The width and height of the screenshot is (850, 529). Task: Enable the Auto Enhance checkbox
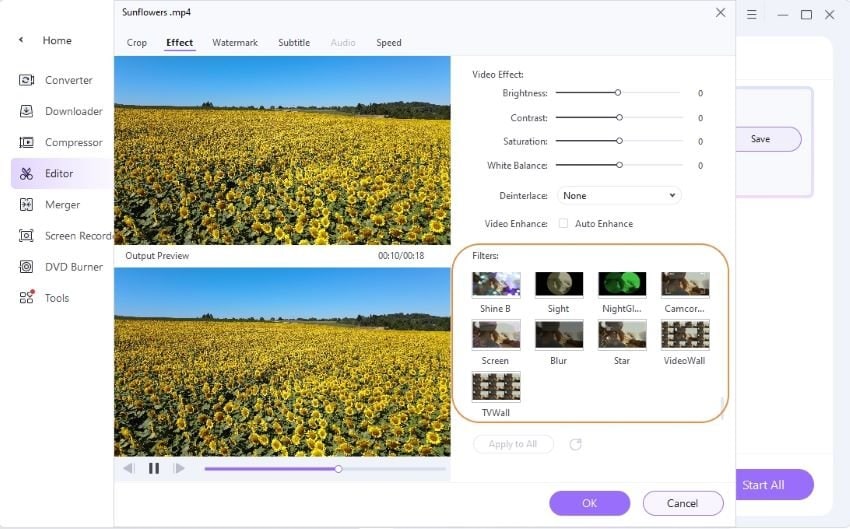pyautogui.click(x=563, y=223)
